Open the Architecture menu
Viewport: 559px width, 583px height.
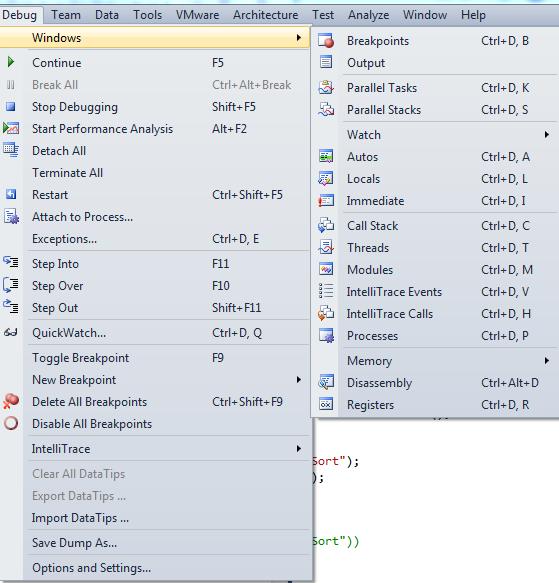[x=266, y=15]
